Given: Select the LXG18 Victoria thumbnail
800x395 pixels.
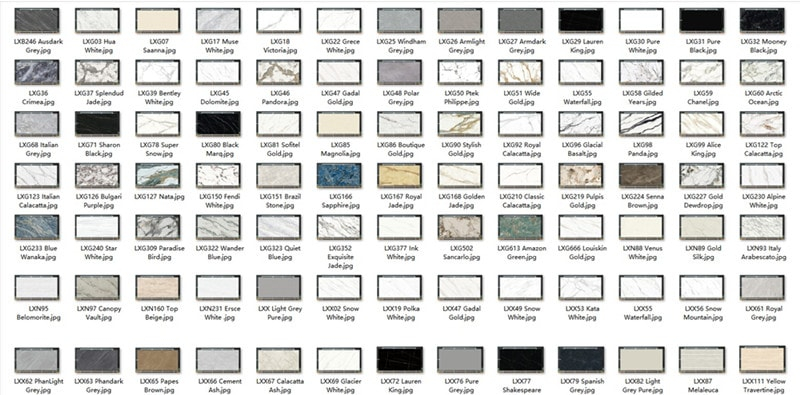Looking at the screenshot, I should tap(279, 20).
